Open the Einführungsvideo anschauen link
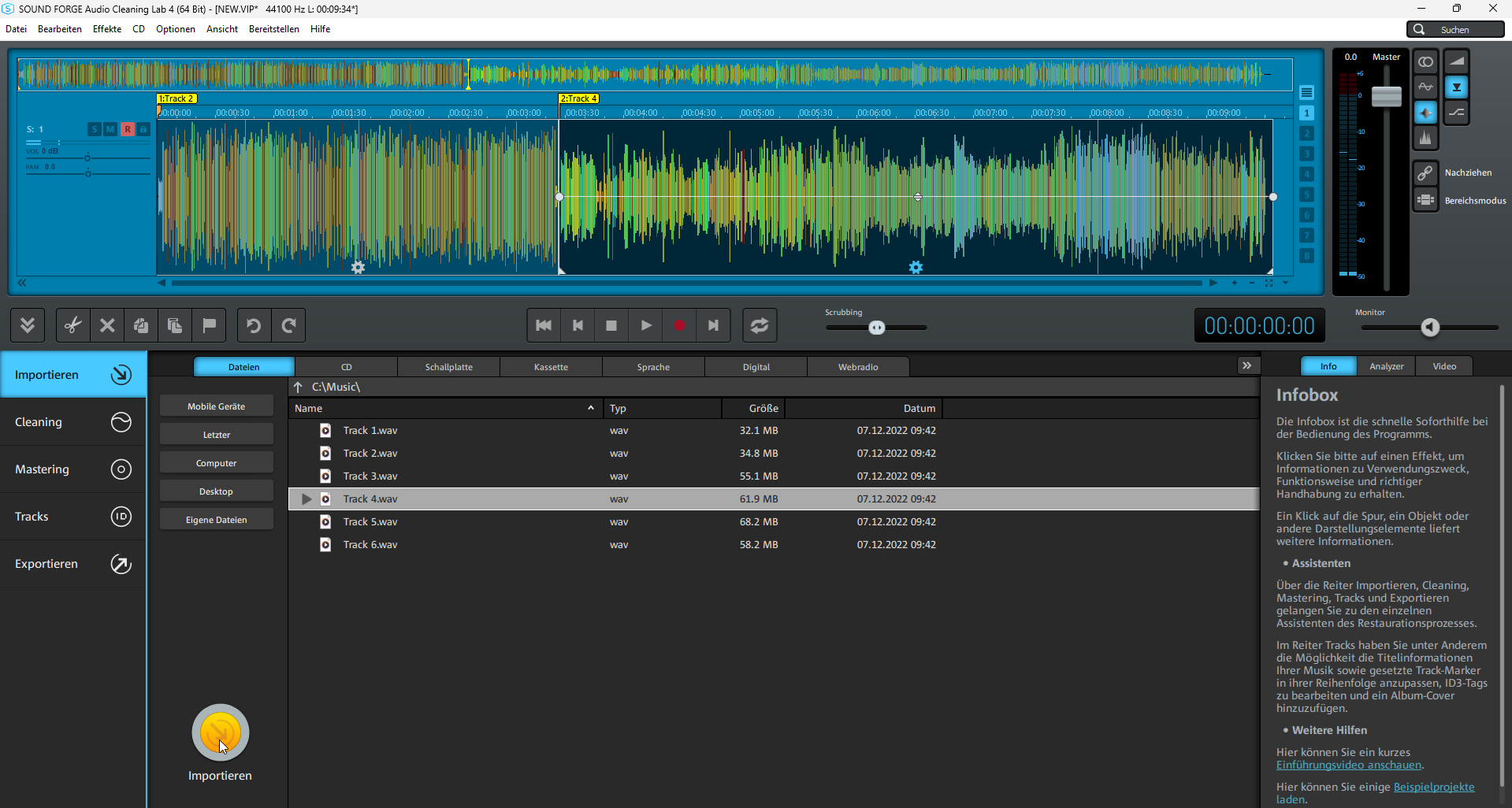The width and height of the screenshot is (1512, 808). [1349, 765]
